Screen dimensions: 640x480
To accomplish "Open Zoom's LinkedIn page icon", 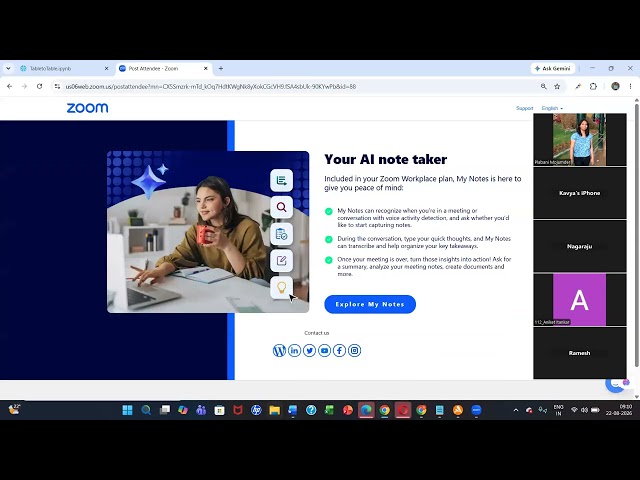I will (294, 350).
